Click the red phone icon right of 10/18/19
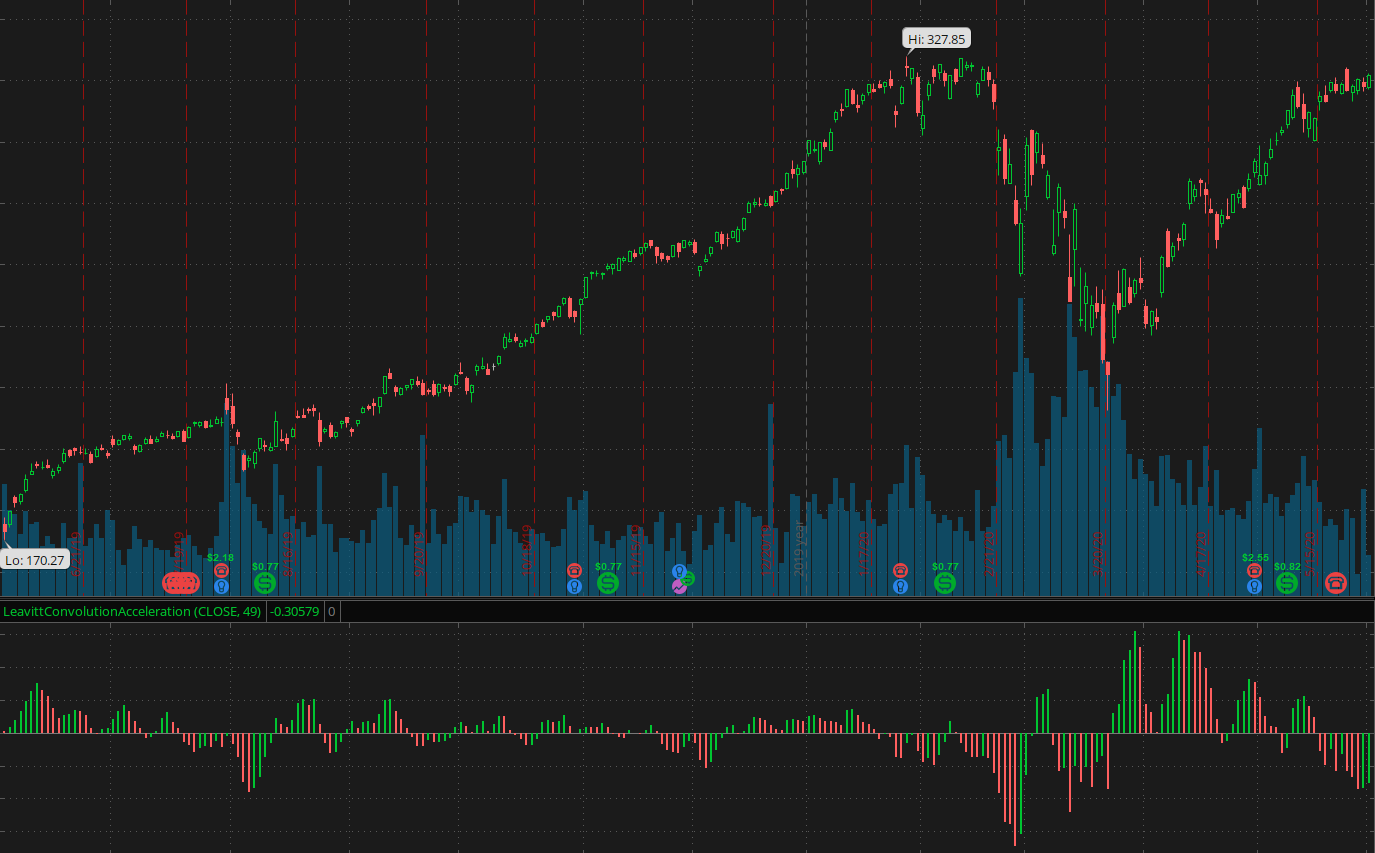 (x=574, y=570)
